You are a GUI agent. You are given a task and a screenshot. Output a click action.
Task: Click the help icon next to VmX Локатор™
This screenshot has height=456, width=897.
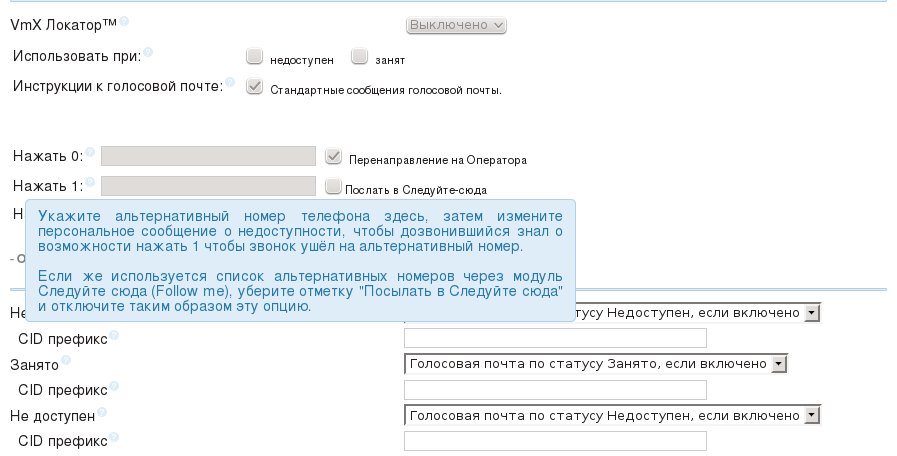(125, 21)
